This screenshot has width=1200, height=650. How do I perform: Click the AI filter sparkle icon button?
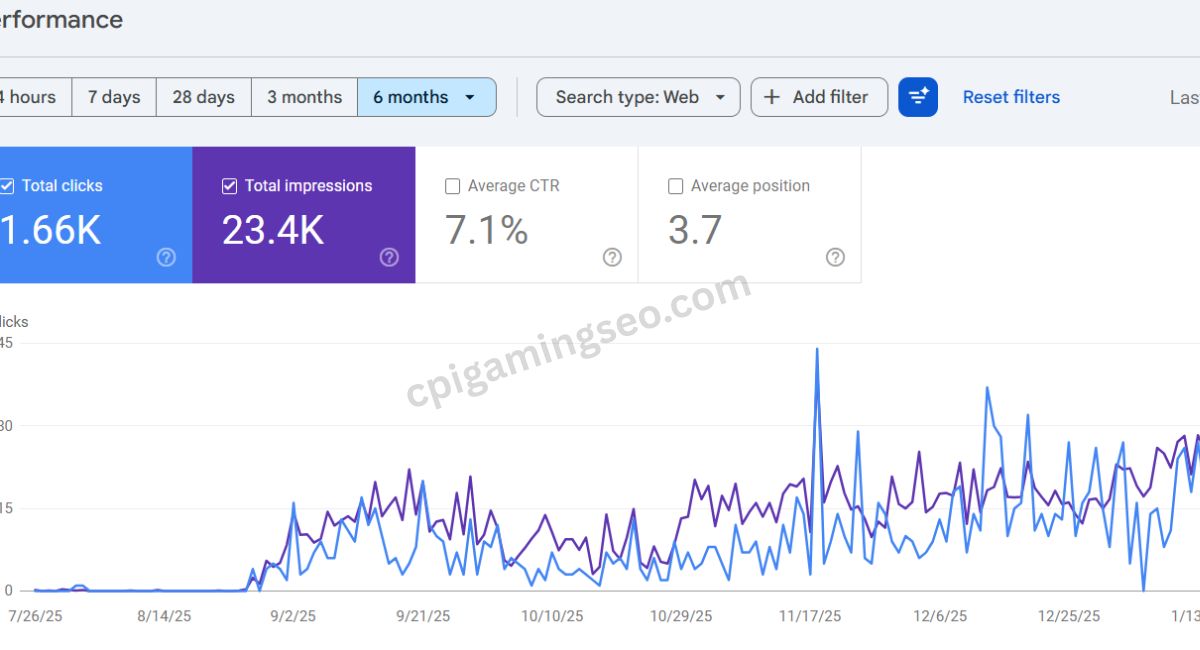[917, 97]
